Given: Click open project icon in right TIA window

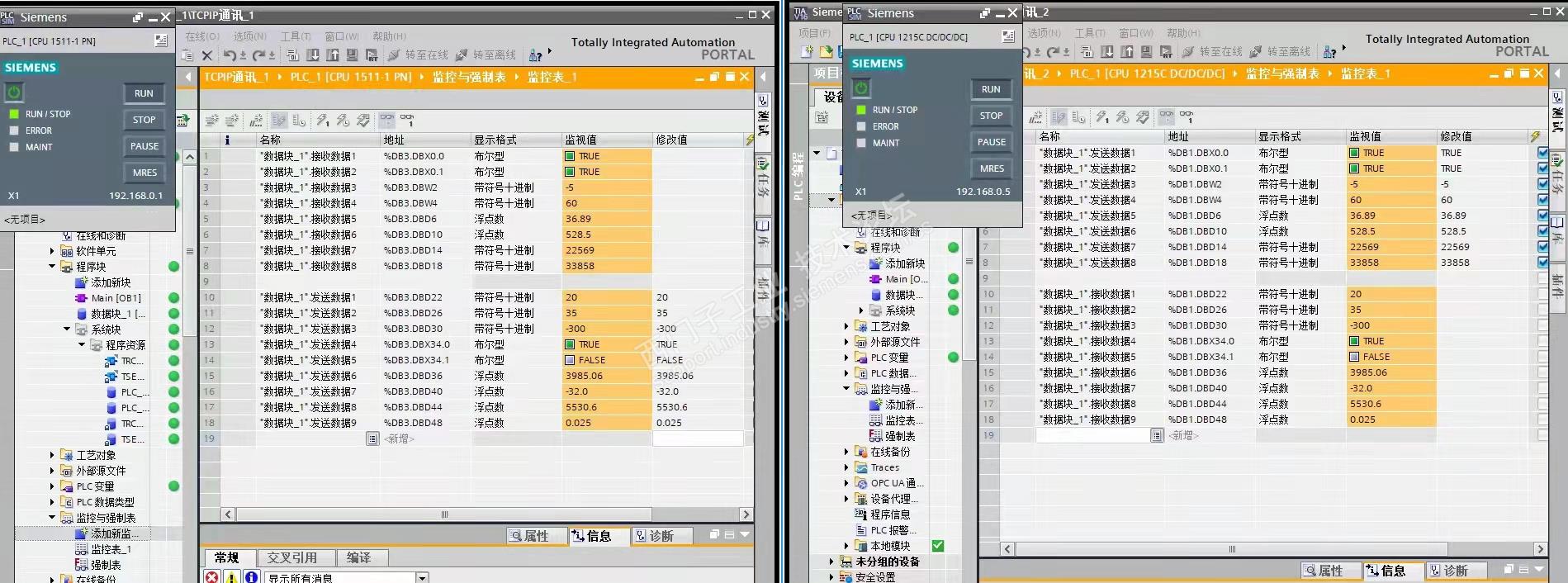Looking at the screenshot, I should click(x=826, y=52).
